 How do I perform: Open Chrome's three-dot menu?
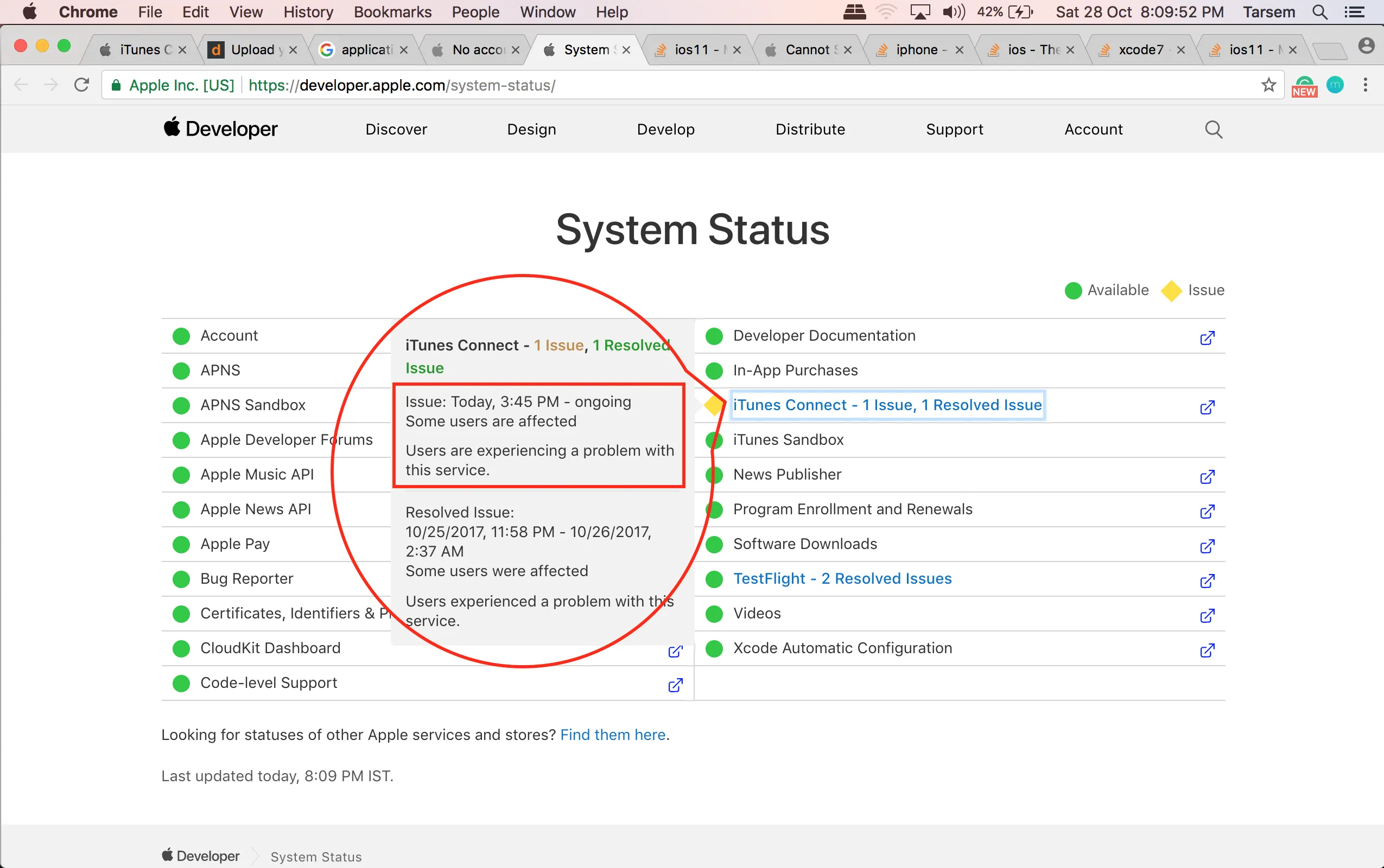1366,86
